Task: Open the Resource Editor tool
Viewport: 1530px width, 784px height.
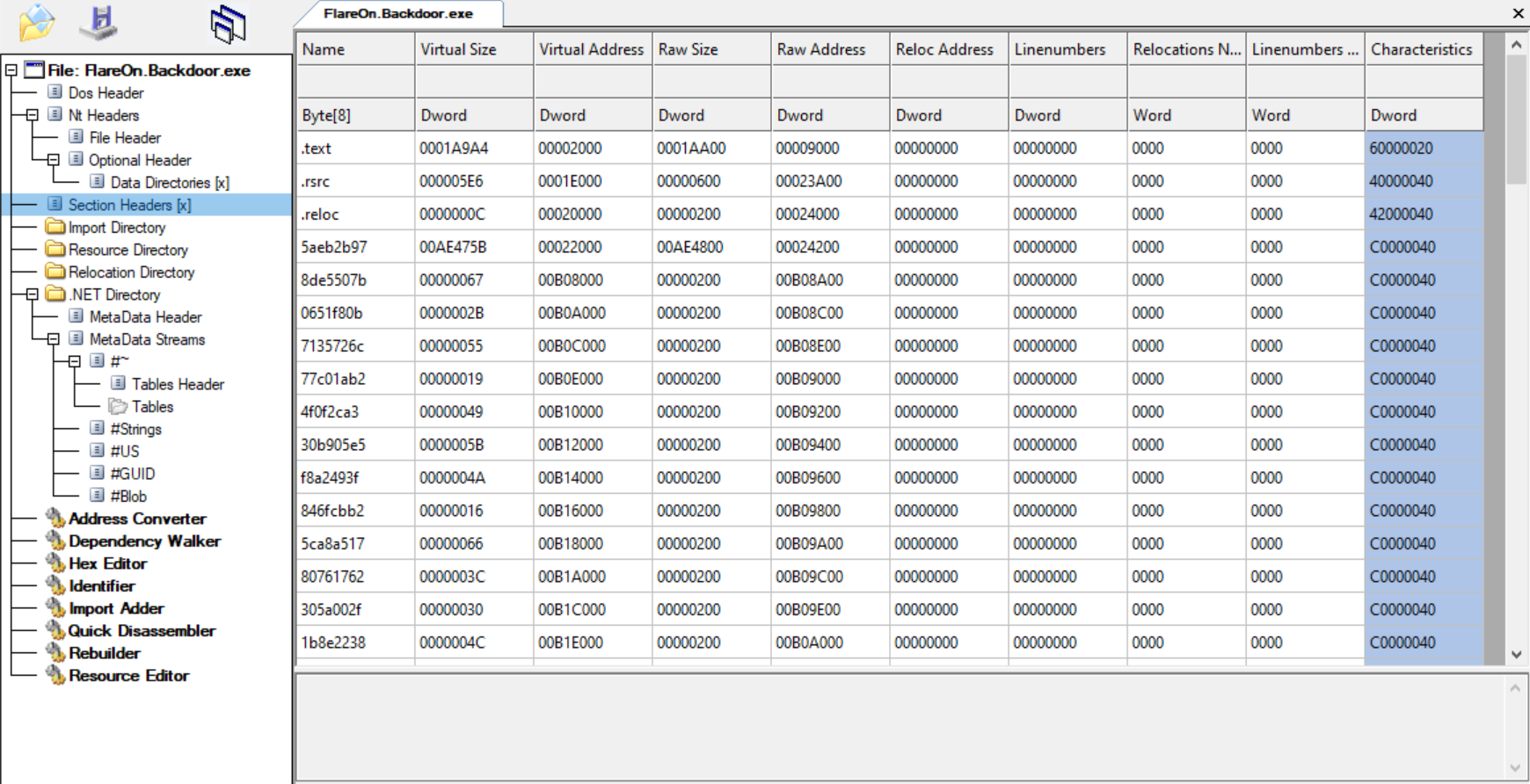Action: pyautogui.click(x=128, y=676)
